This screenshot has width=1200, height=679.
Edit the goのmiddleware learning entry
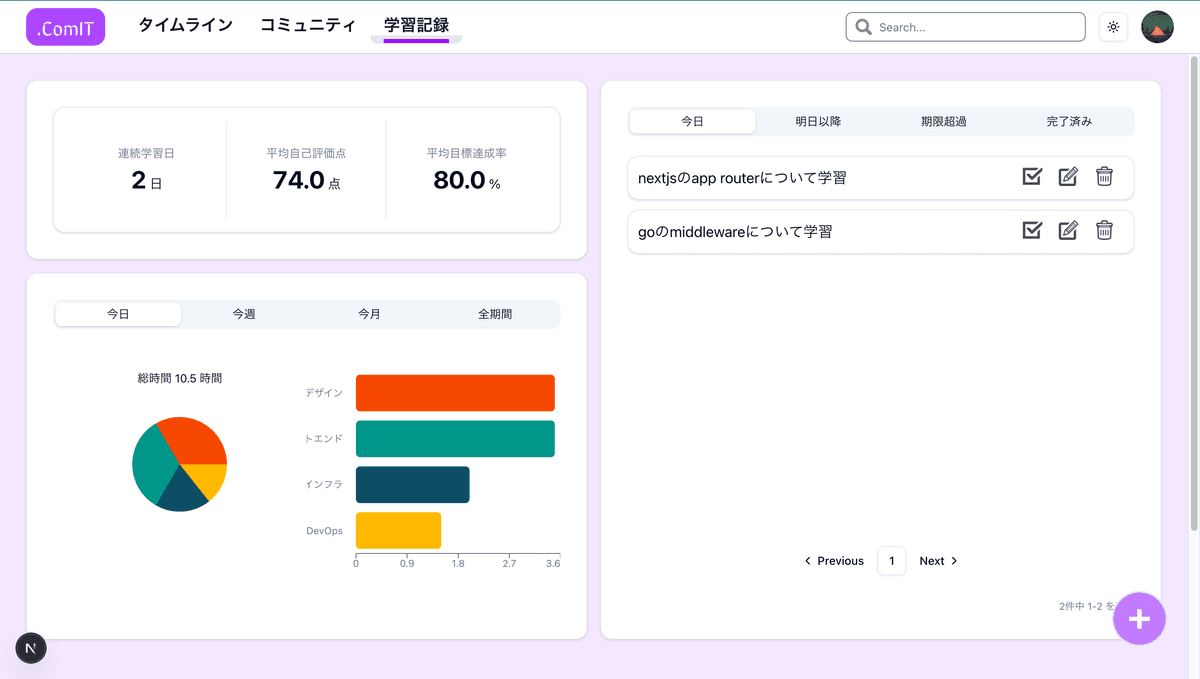[1068, 230]
